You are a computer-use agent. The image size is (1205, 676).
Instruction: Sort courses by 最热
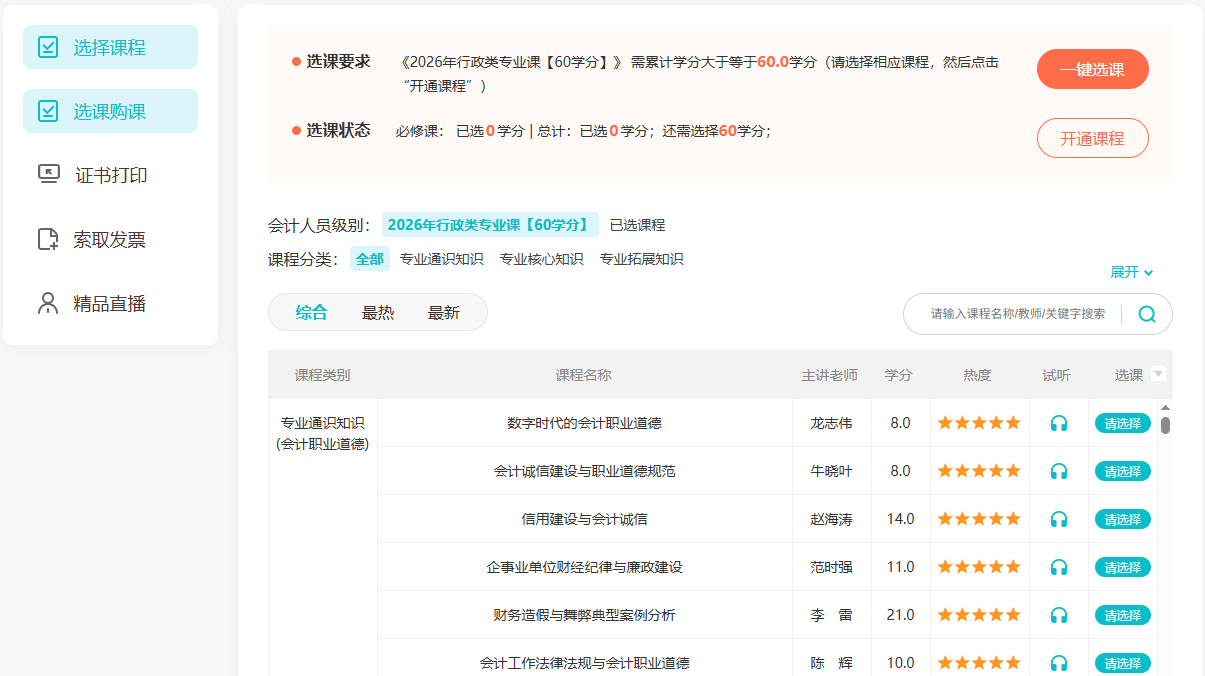(x=378, y=312)
